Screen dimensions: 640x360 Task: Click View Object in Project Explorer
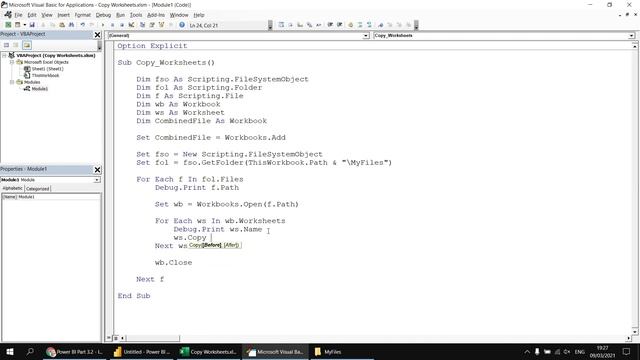coord(16,45)
